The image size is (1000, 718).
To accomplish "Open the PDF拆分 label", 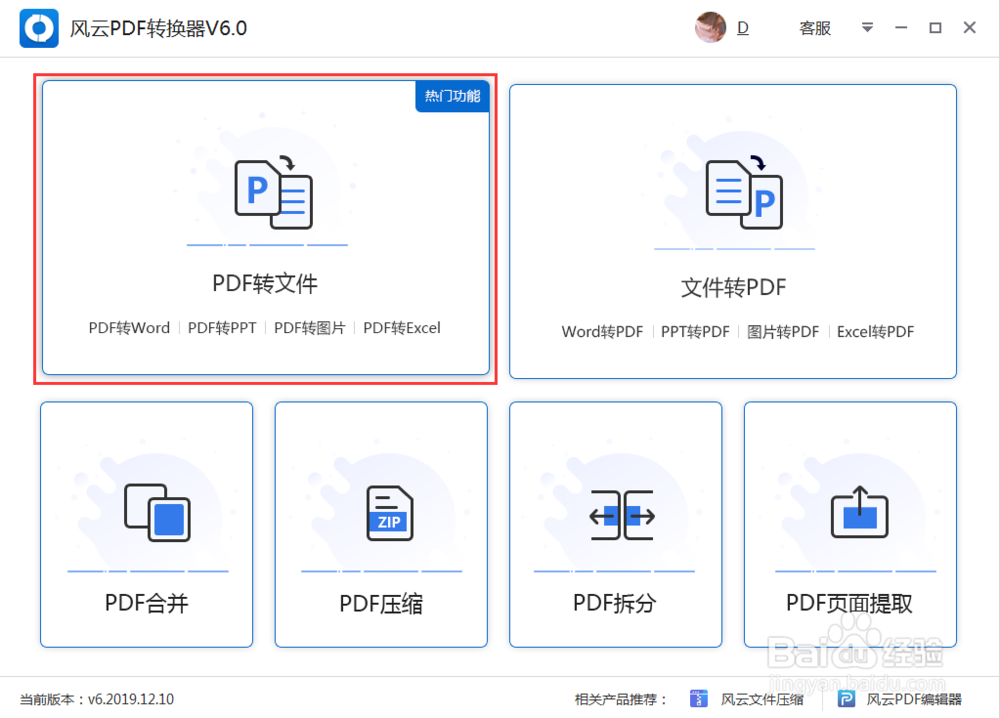I will pyautogui.click(x=615, y=603).
